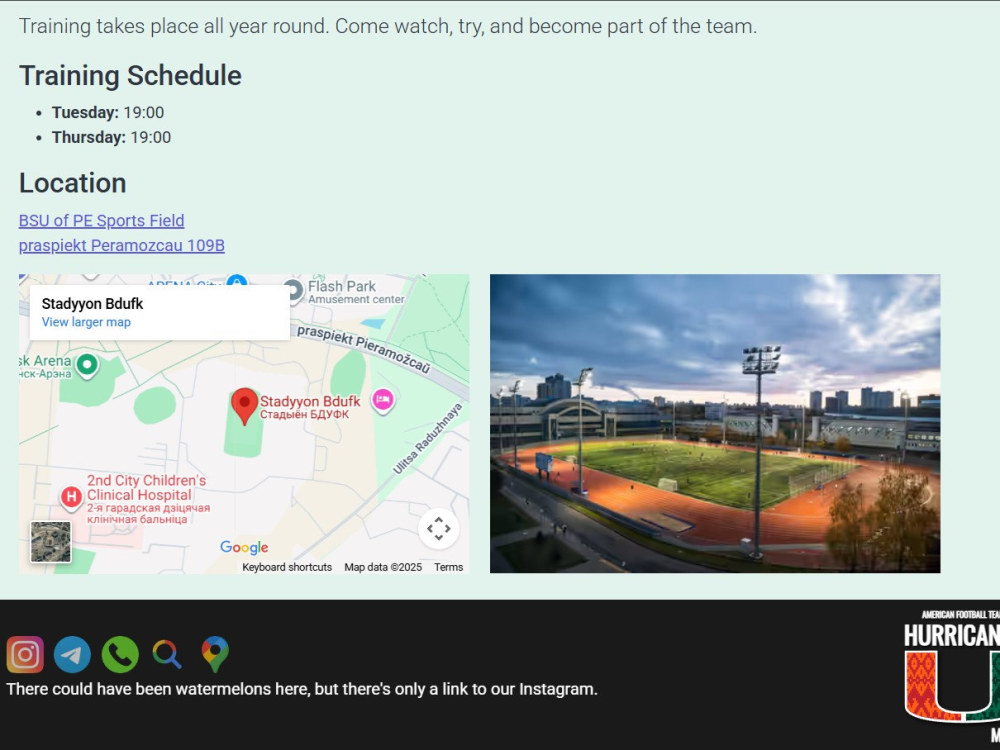This screenshot has height=750, width=1000.
Task: Open the Telegram icon in footer
Action: coord(72,654)
